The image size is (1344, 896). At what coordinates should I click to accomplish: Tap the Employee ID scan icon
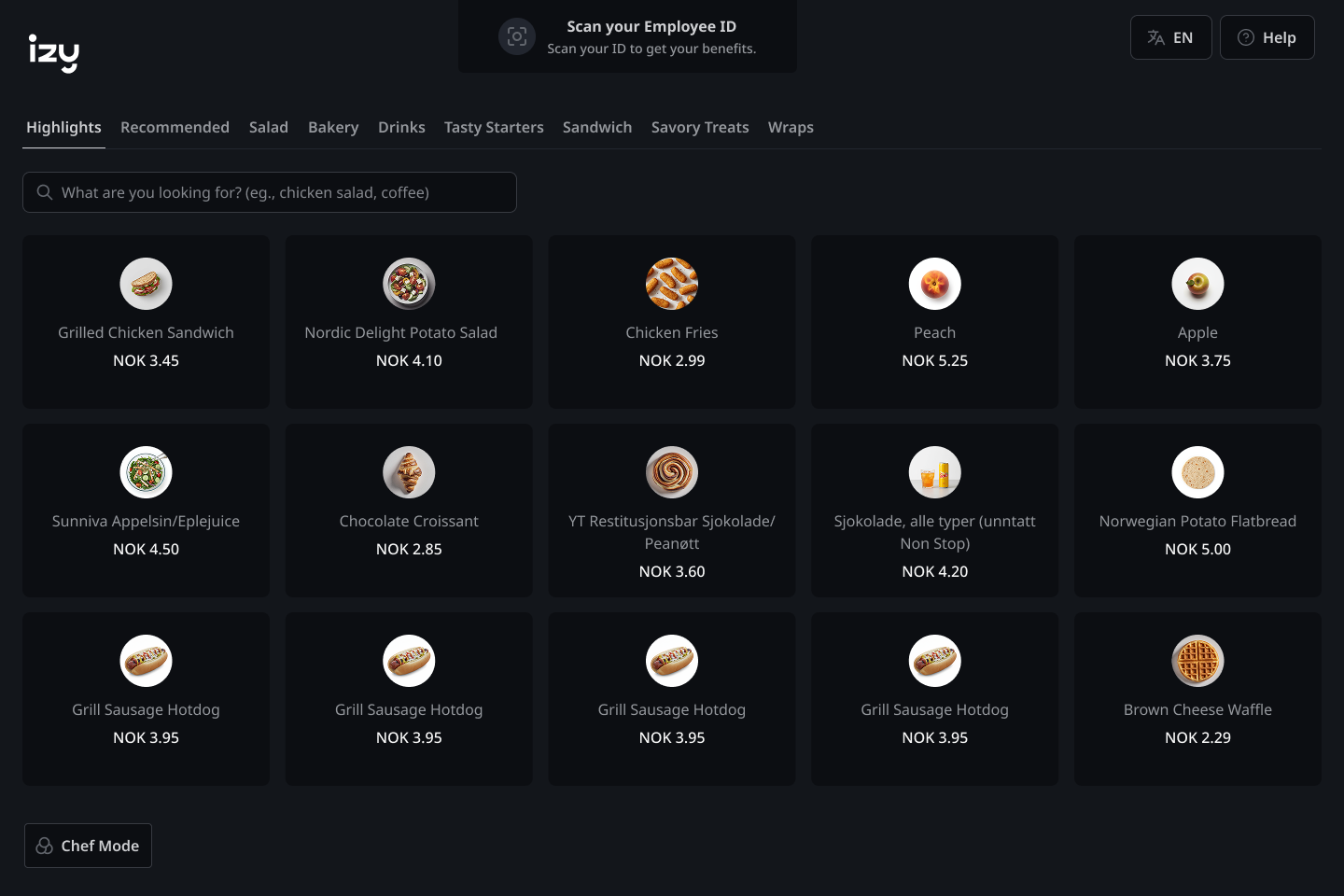click(516, 36)
